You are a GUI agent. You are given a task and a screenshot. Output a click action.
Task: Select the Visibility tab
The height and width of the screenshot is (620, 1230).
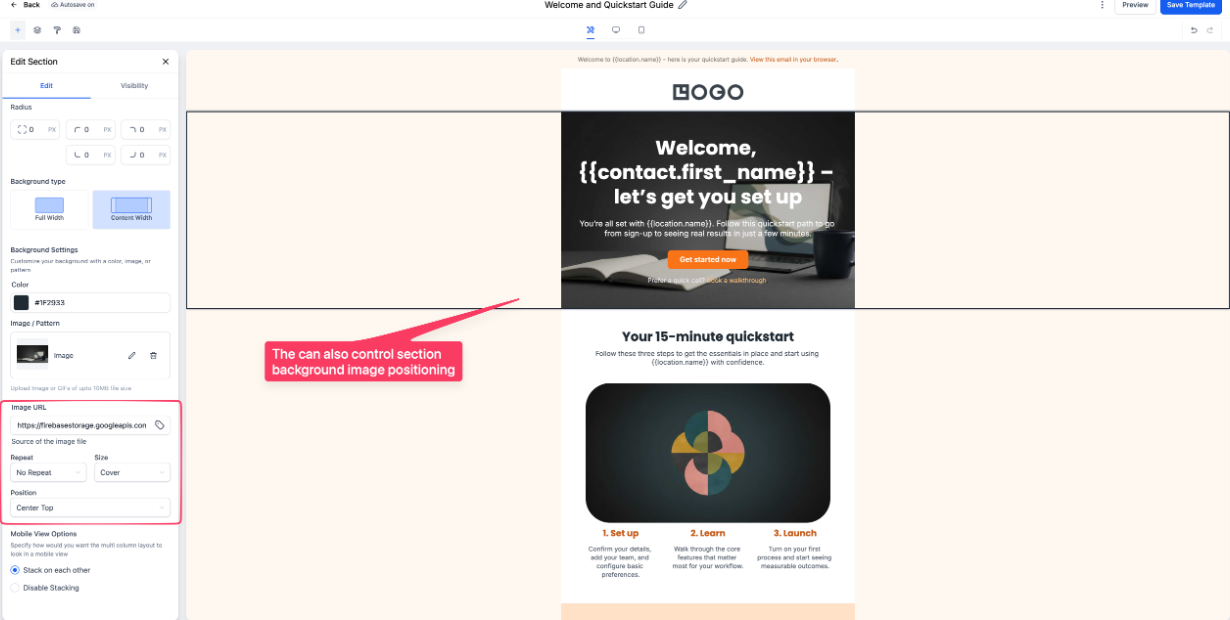(x=134, y=86)
